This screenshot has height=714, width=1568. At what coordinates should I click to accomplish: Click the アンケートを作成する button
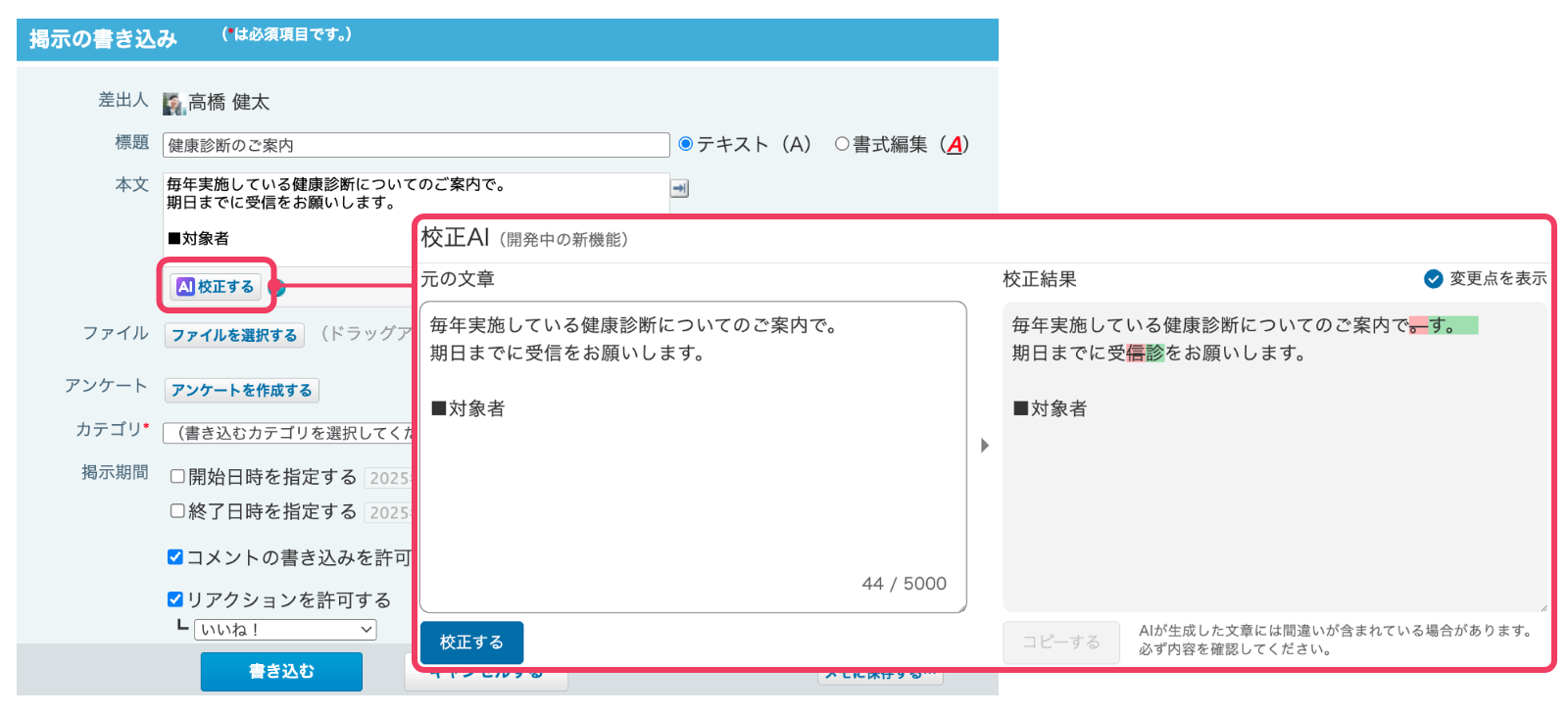(x=241, y=390)
